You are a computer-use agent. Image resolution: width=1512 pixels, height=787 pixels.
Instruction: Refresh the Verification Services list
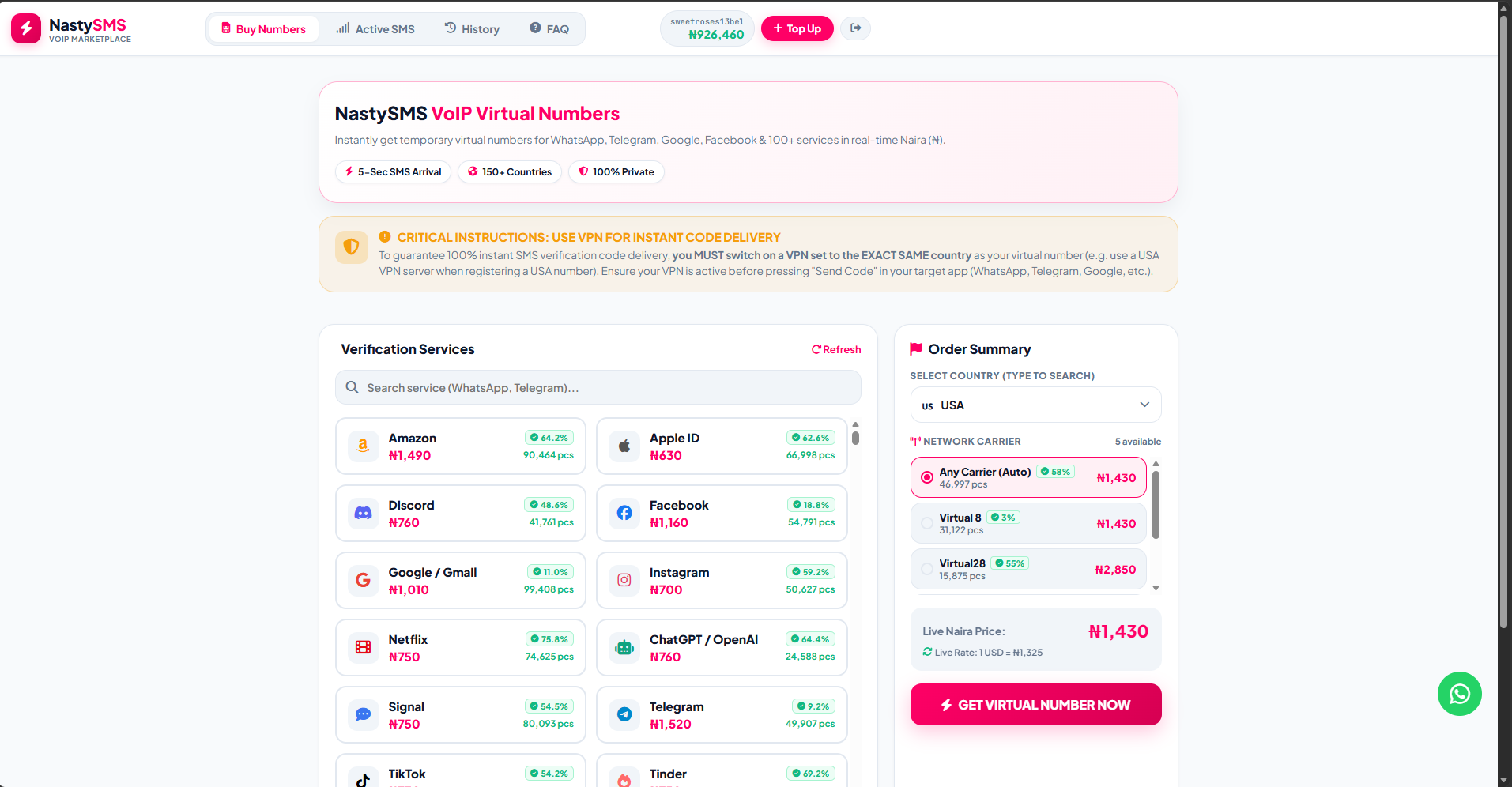pos(836,350)
